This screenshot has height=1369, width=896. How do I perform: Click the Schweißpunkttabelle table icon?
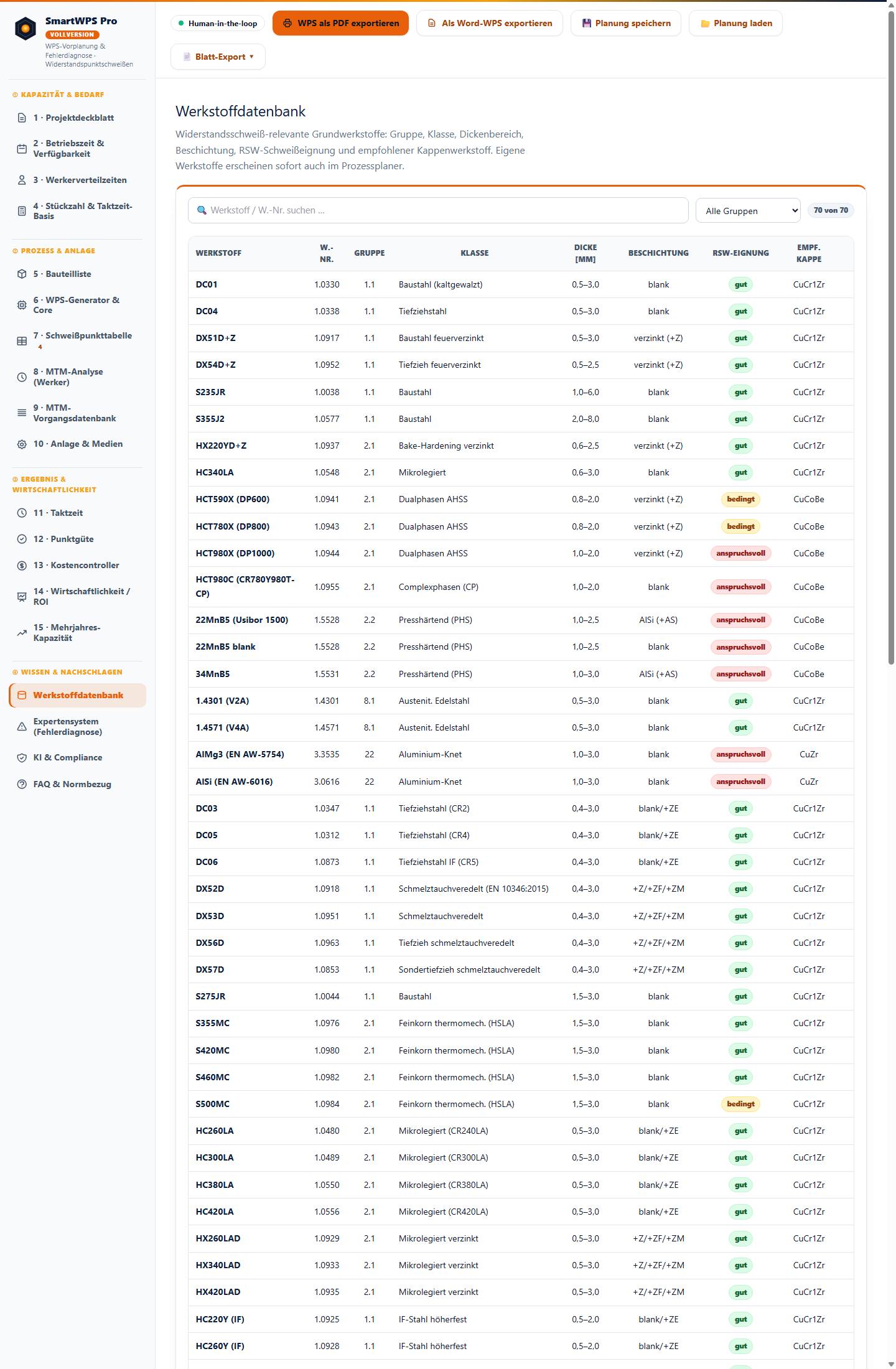coord(22,341)
